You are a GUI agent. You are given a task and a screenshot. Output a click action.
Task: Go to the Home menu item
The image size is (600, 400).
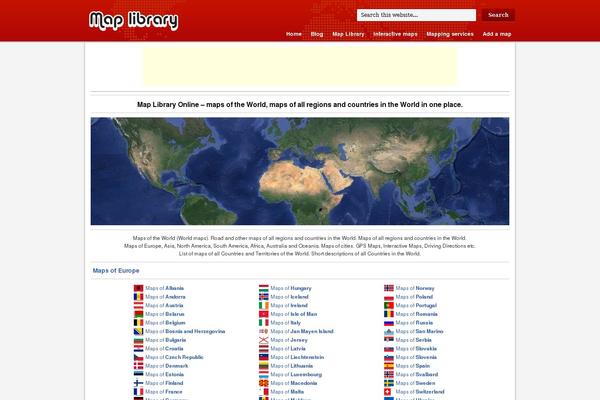(x=293, y=34)
